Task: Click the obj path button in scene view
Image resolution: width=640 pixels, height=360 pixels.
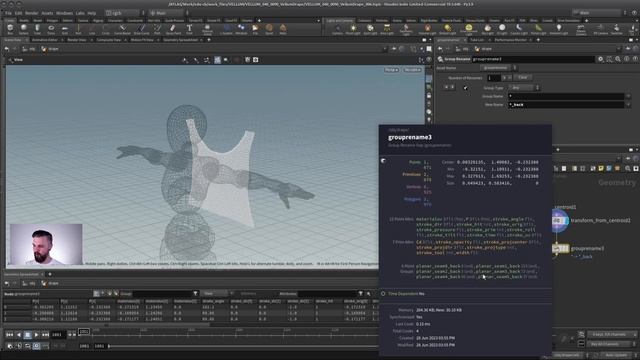Action: 29,49
